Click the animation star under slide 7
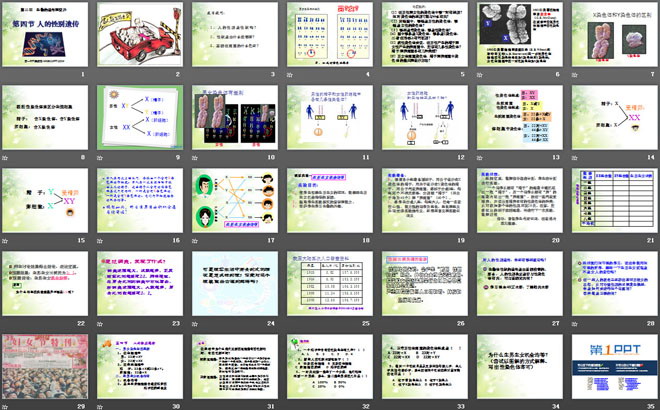 click(x=575, y=75)
